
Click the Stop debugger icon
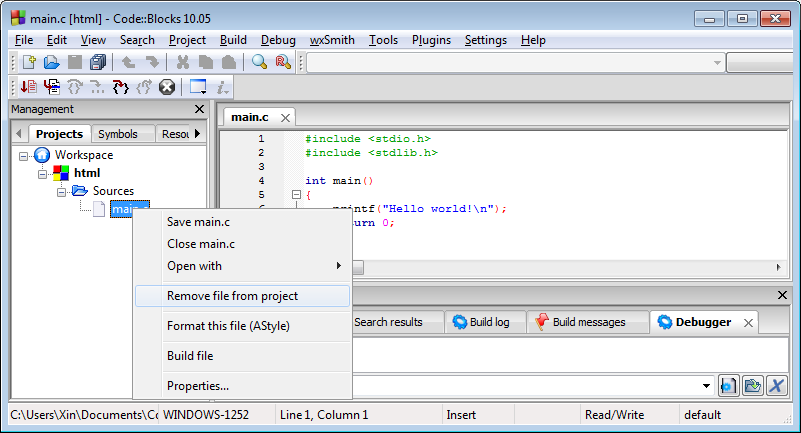coord(167,87)
